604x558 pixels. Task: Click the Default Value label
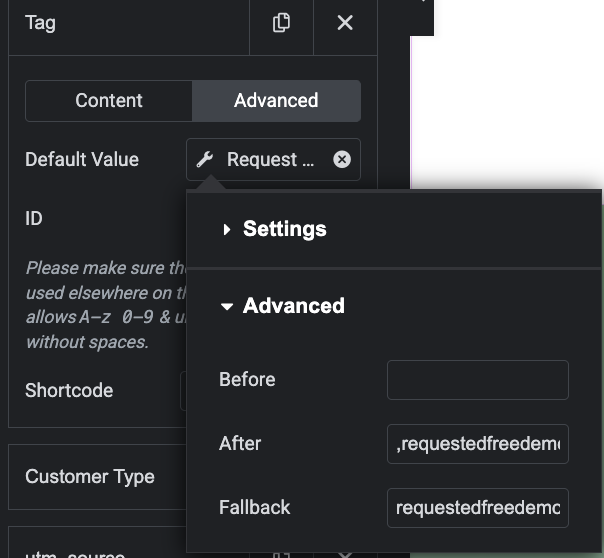(82, 159)
